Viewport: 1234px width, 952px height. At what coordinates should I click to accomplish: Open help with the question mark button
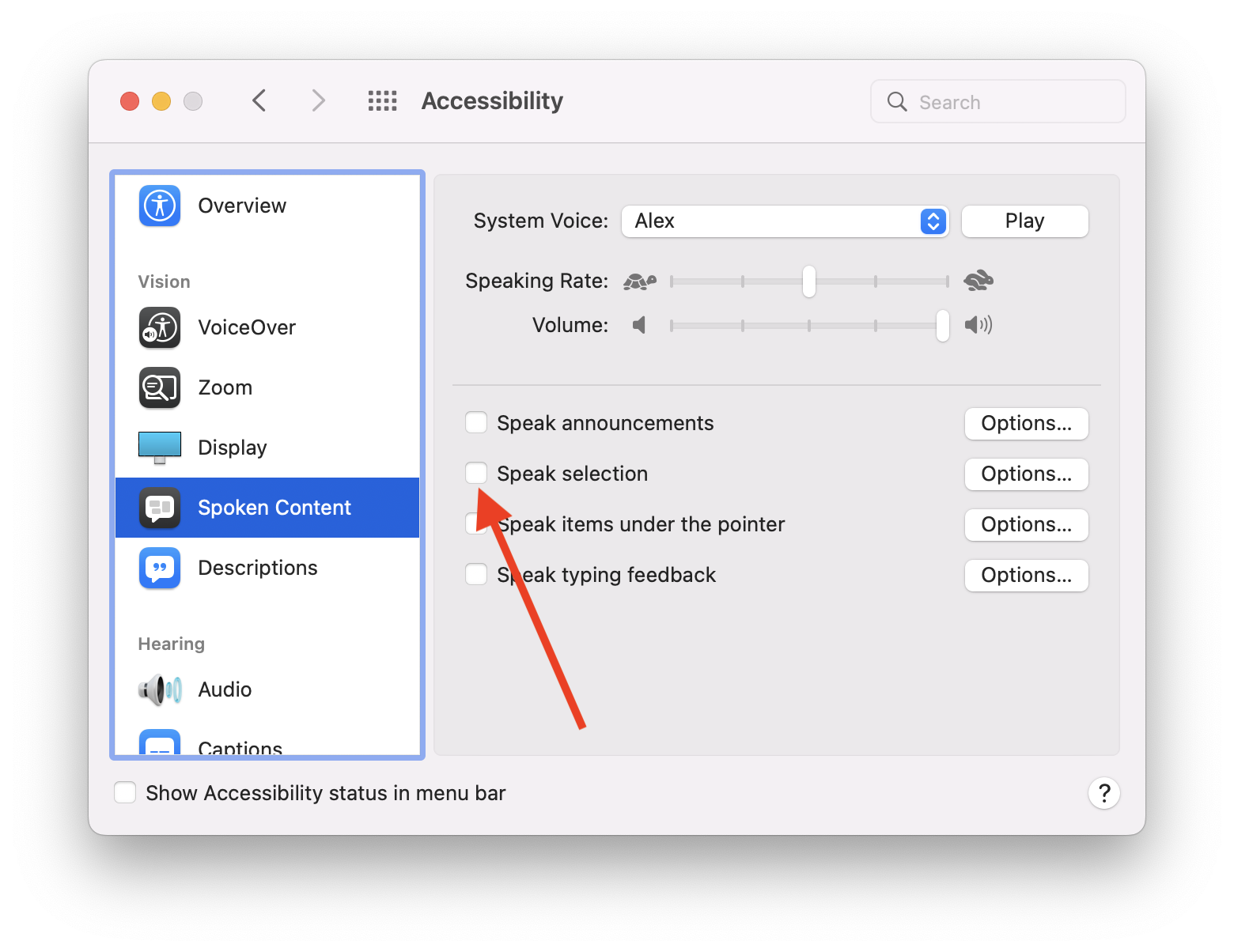pyautogui.click(x=1104, y=793)
